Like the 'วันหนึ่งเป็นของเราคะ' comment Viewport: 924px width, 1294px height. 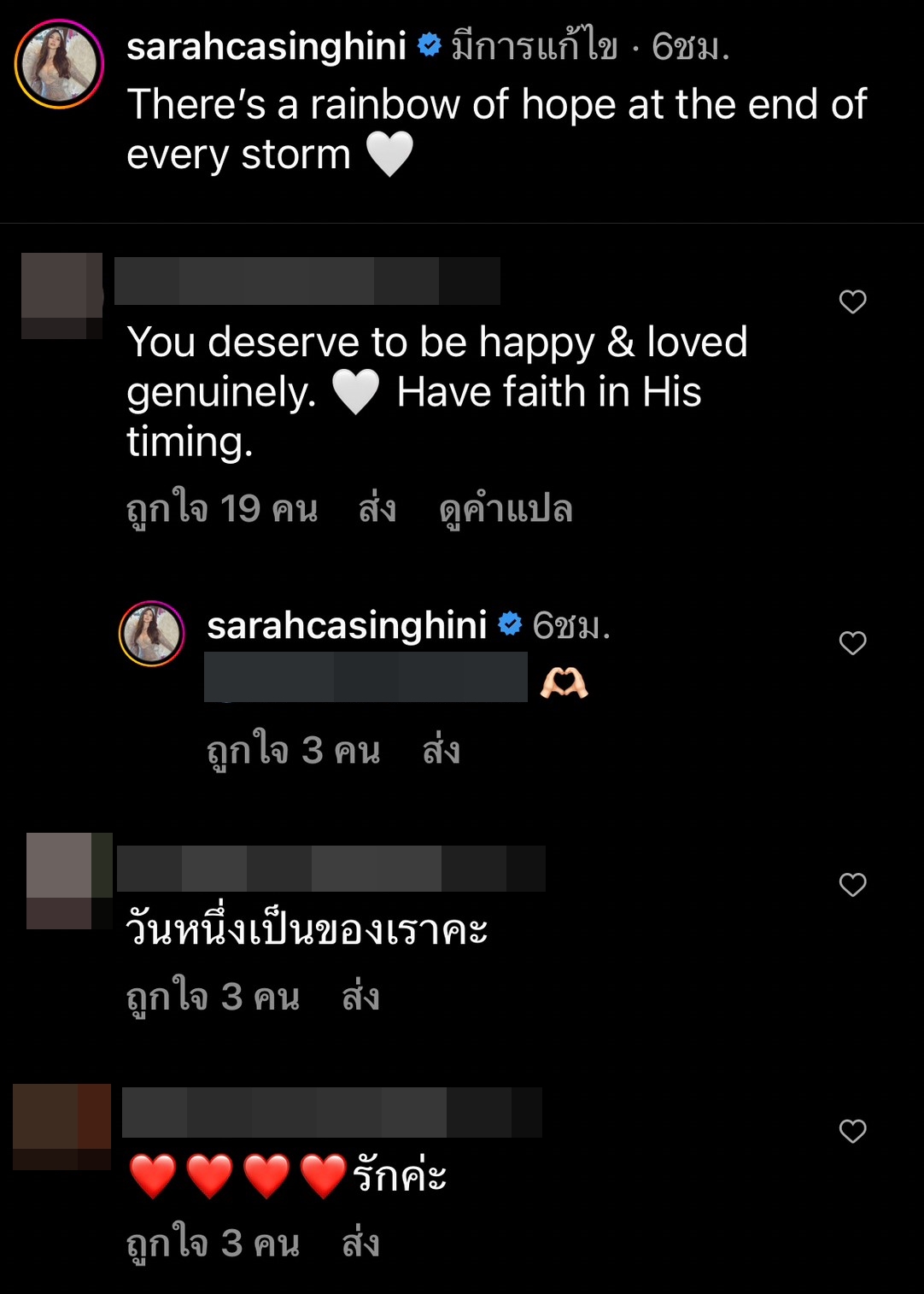pos(852,884)
